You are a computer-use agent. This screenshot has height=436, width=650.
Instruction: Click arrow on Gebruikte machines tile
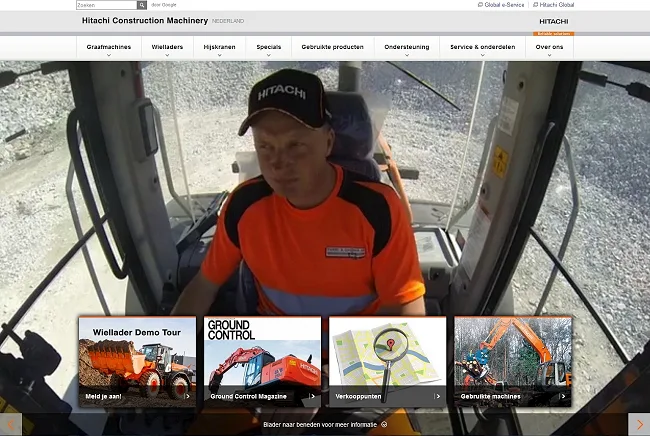562,396
